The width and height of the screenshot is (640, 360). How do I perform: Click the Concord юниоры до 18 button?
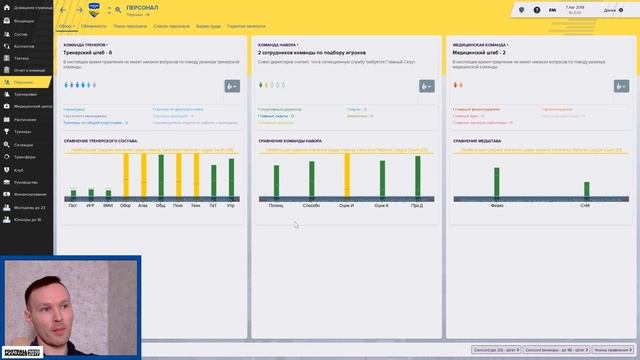556,350
